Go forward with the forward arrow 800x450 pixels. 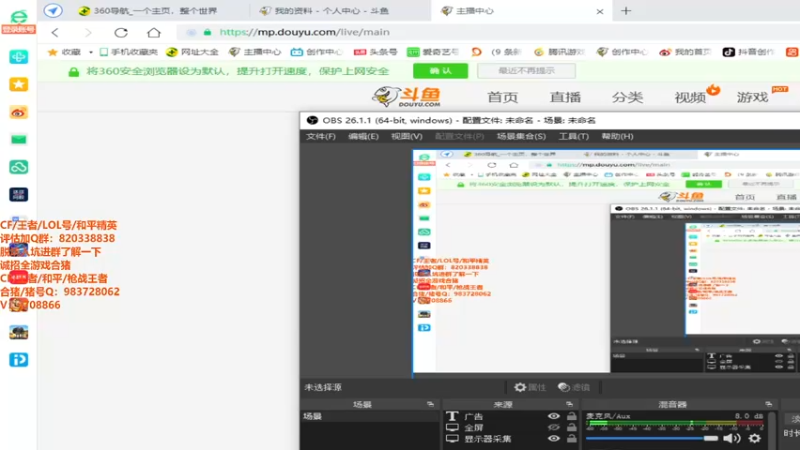pyautogui.click(x=88, y=33)
